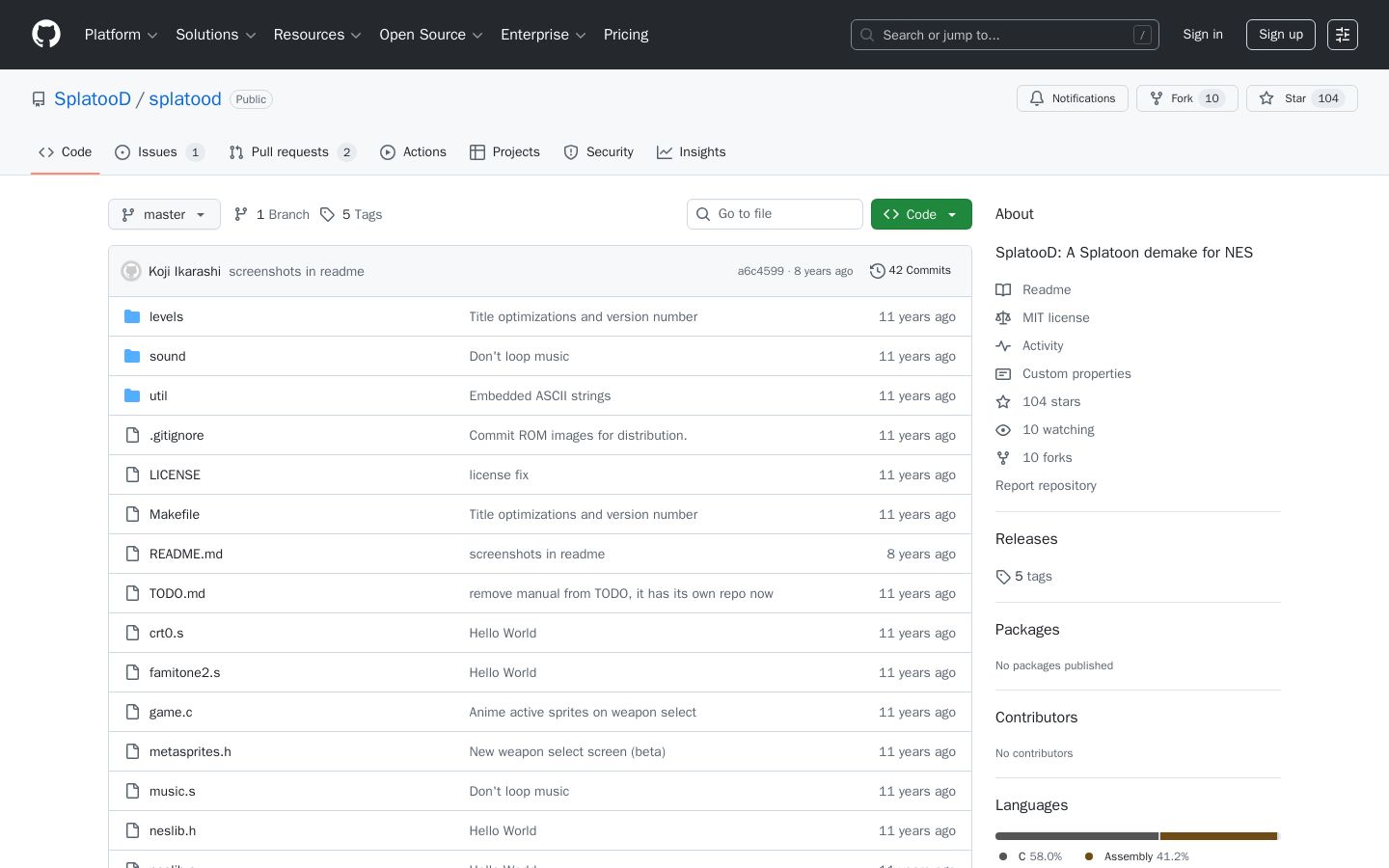
Task: Switch to the Pull requests tab
Action: 292,152
